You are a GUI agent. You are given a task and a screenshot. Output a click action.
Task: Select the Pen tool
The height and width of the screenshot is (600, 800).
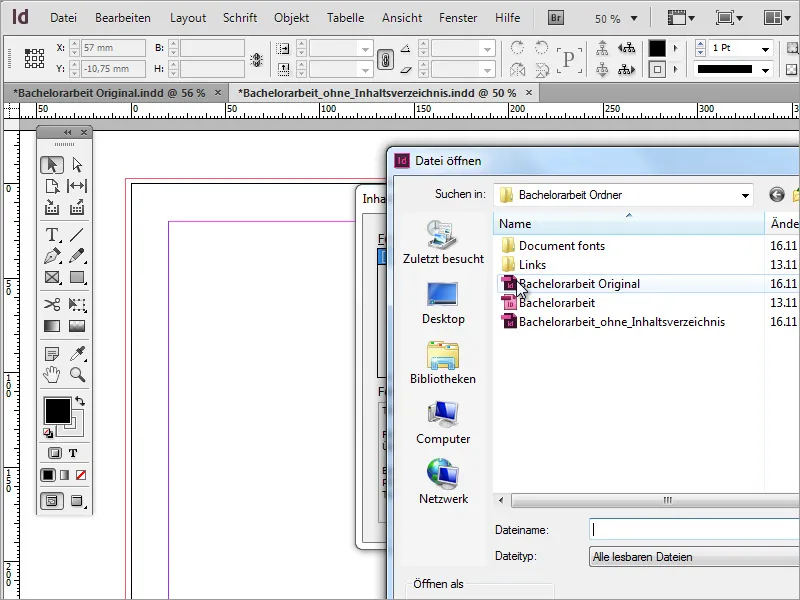click(52, 256)
